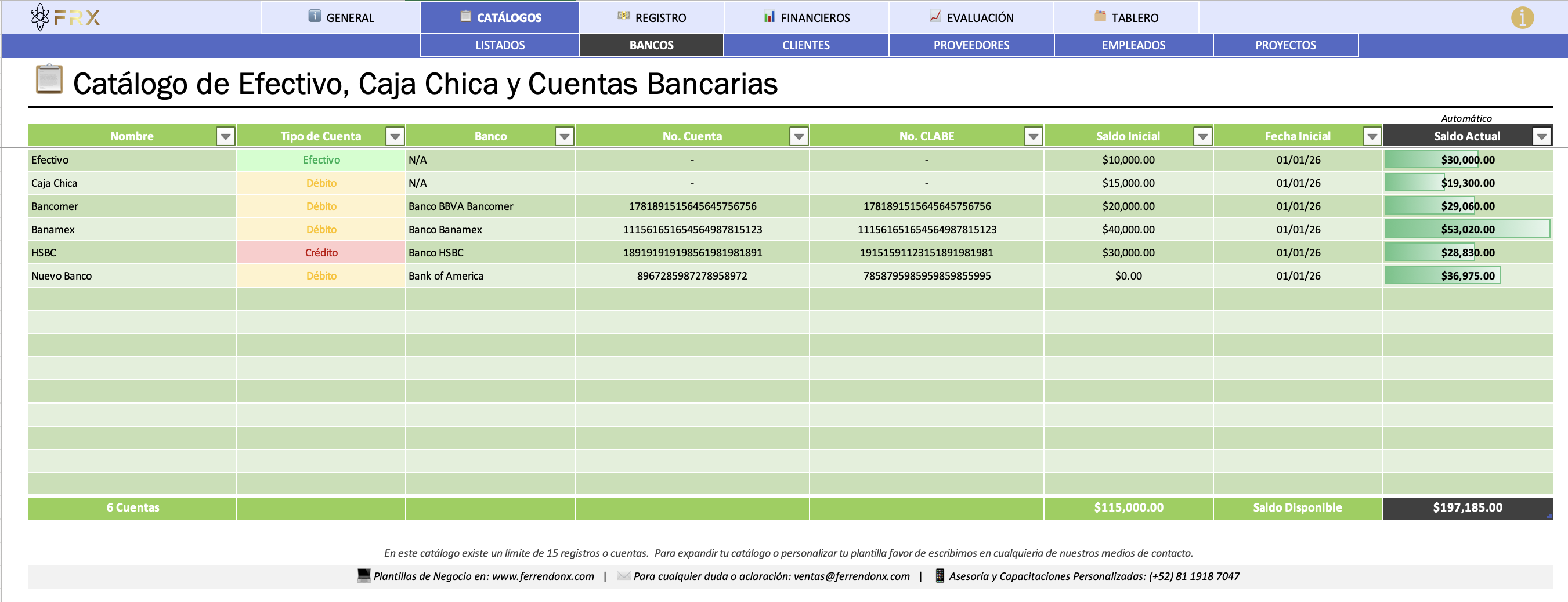Click the FINANCIEROS bar chart icon
Screen dimensions: 1568x602
point(769,16)
